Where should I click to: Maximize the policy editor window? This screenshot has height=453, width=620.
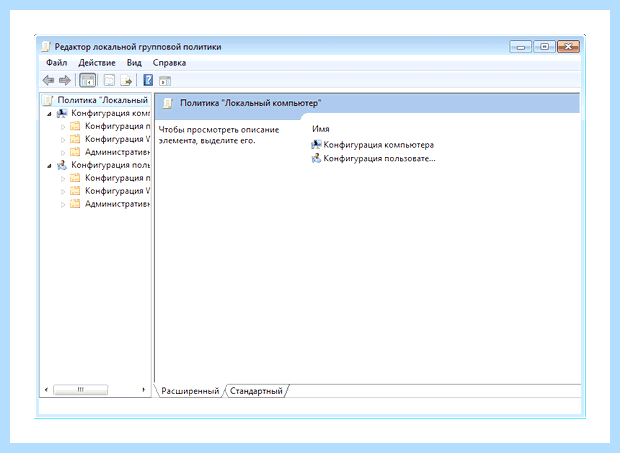tap(544, 47)
